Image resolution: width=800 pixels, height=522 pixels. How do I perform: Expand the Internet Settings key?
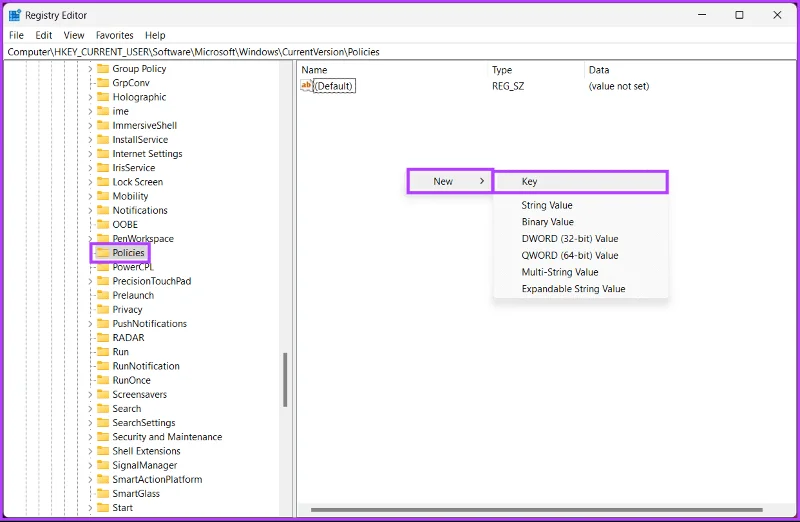(x=90, y=154)
